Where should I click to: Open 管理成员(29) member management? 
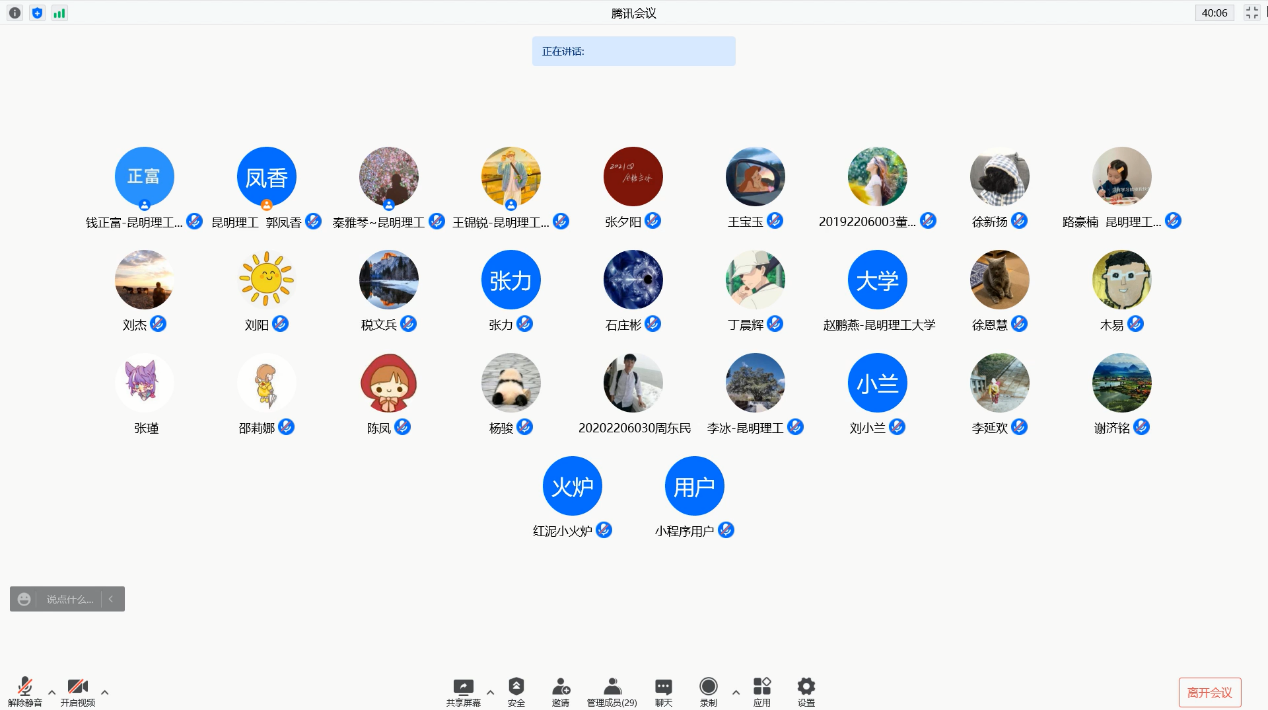point(612,688)
